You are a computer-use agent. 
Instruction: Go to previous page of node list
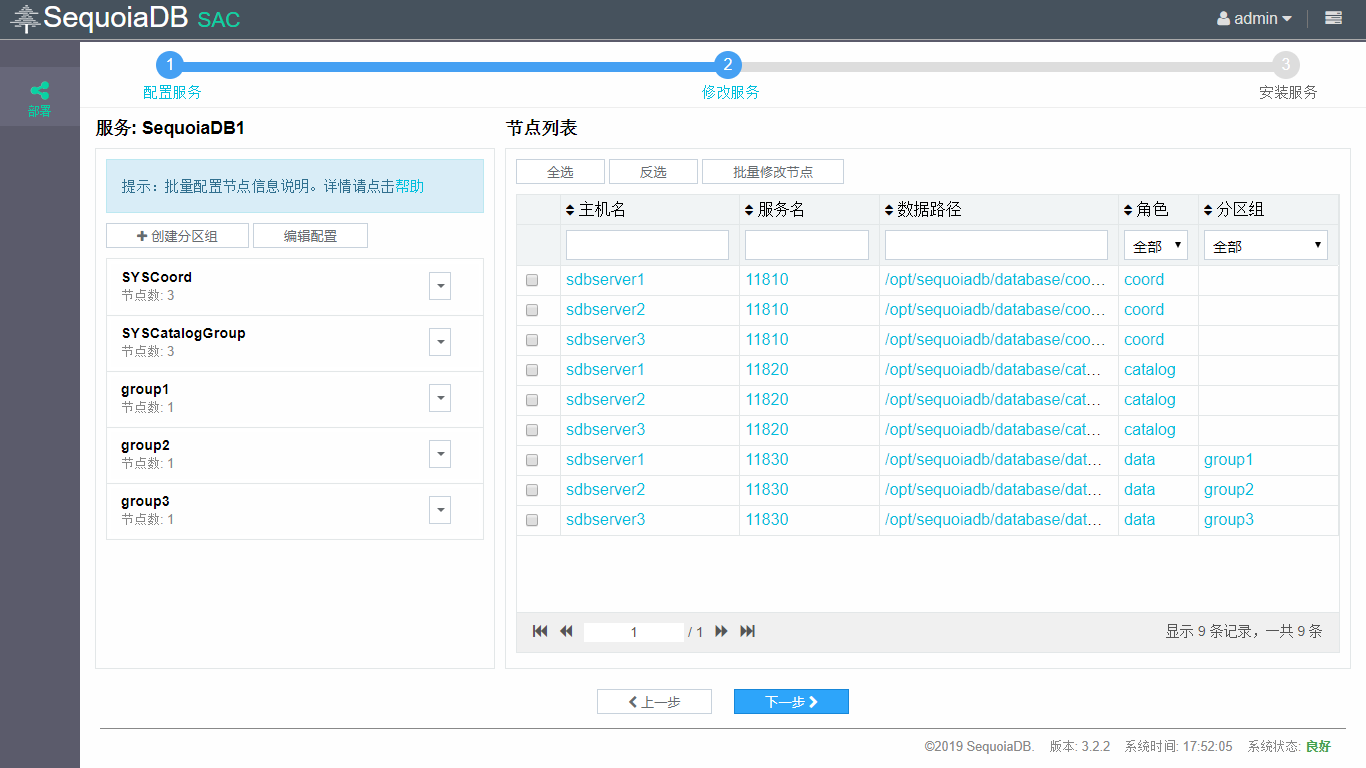(566, 631)
